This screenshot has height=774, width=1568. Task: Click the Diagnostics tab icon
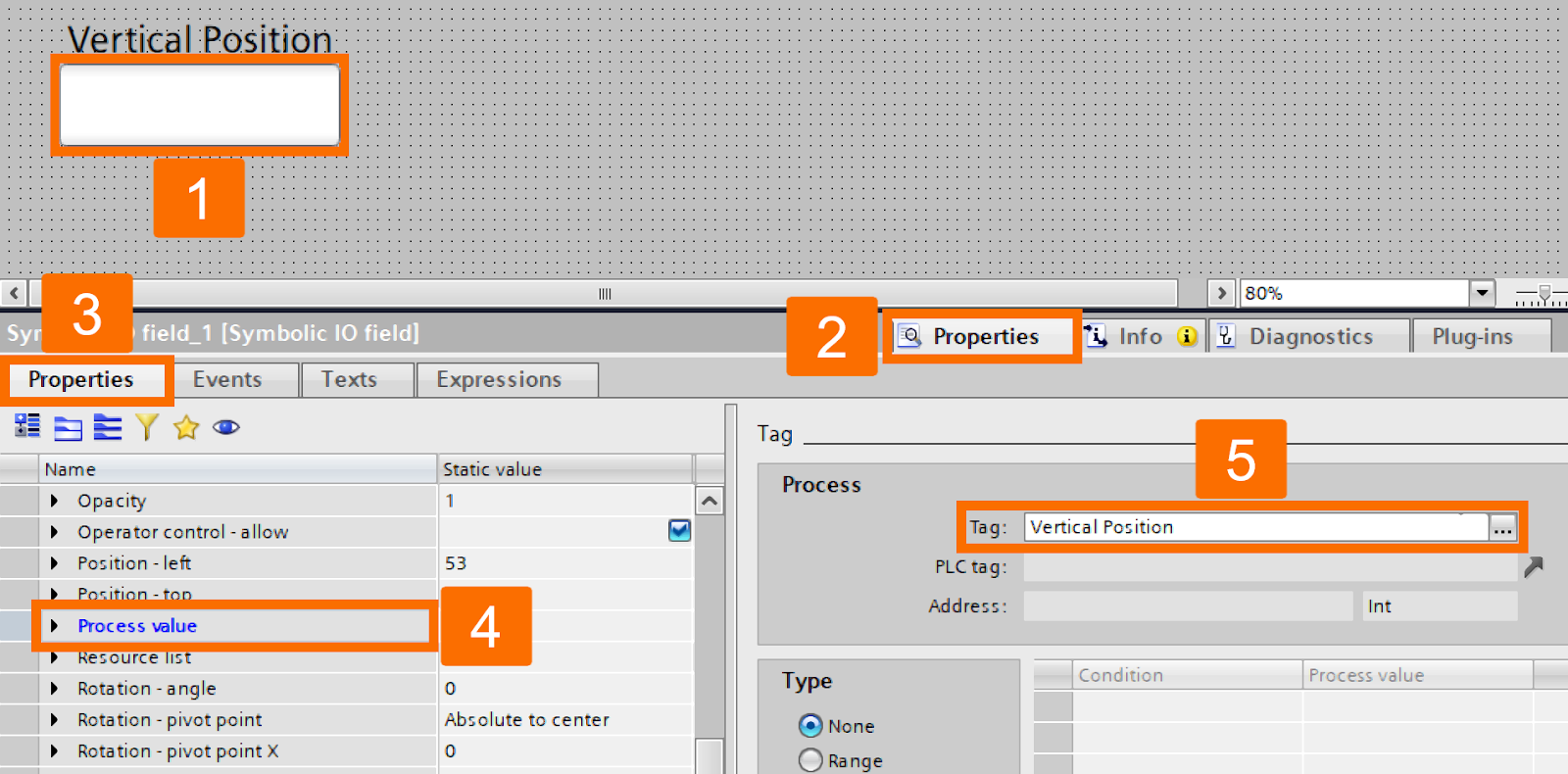(1226, 336)
